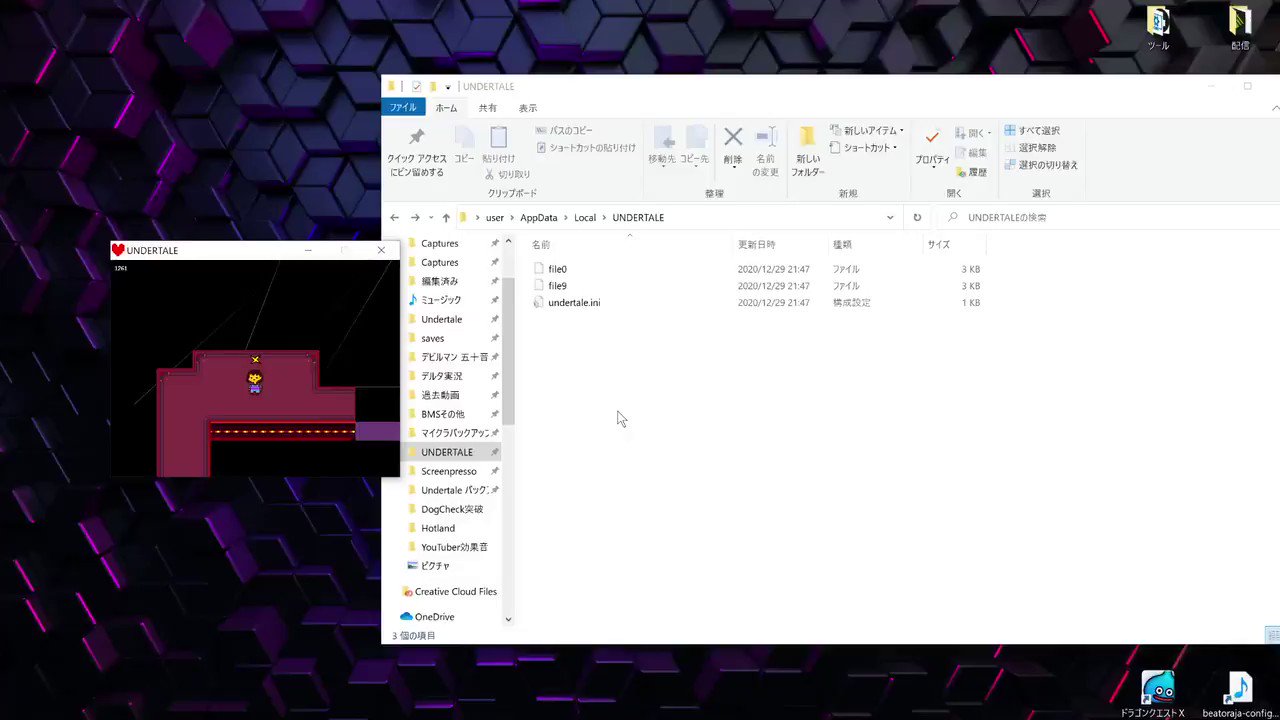Image resolution: width=1280 pixels, height=720 pixels.
Task: Click Copy path in the ribbon
Action: pyautogui.click(x=563, y=131)
